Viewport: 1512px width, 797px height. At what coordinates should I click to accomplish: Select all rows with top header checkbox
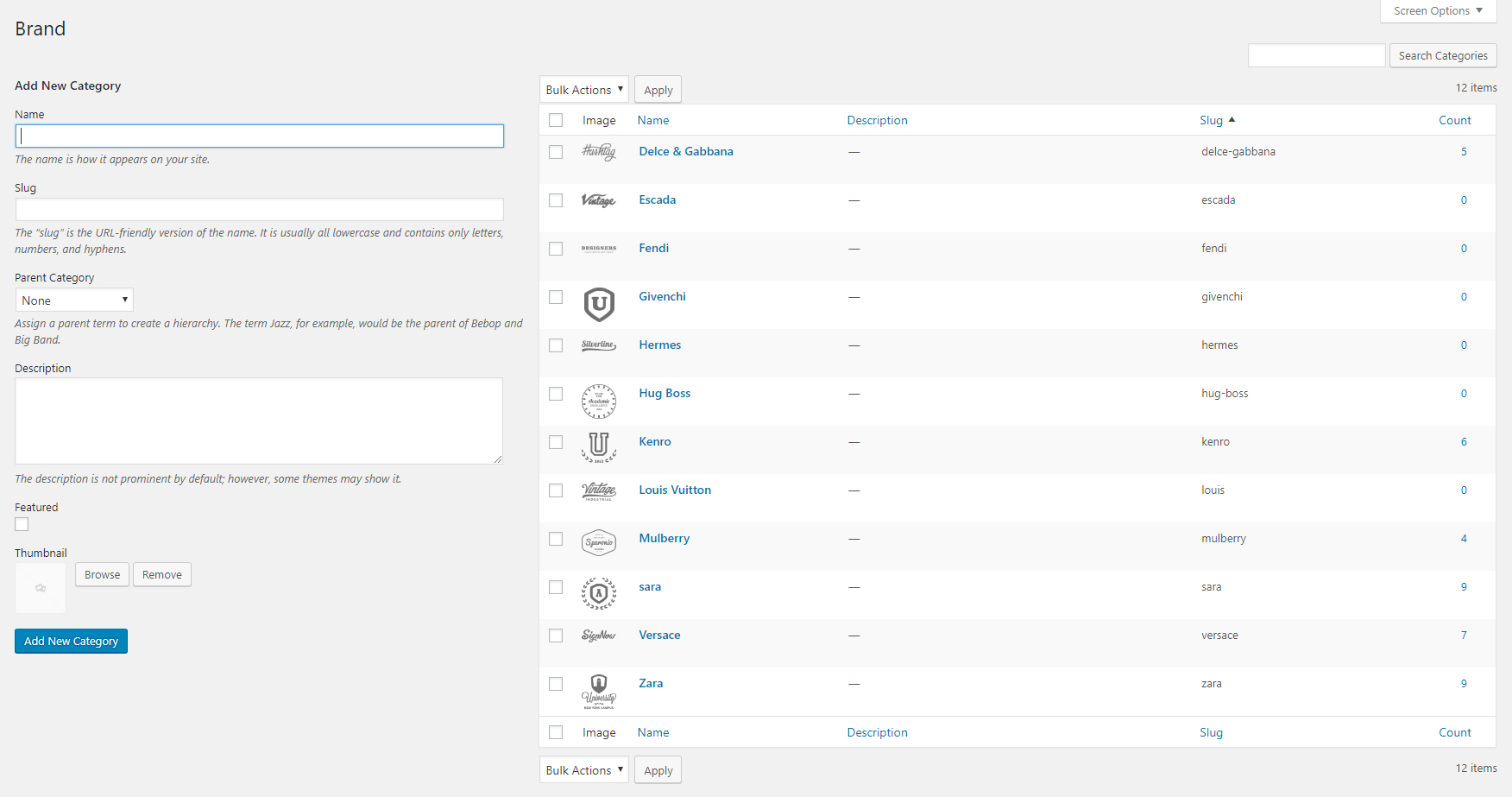(556, 120)
